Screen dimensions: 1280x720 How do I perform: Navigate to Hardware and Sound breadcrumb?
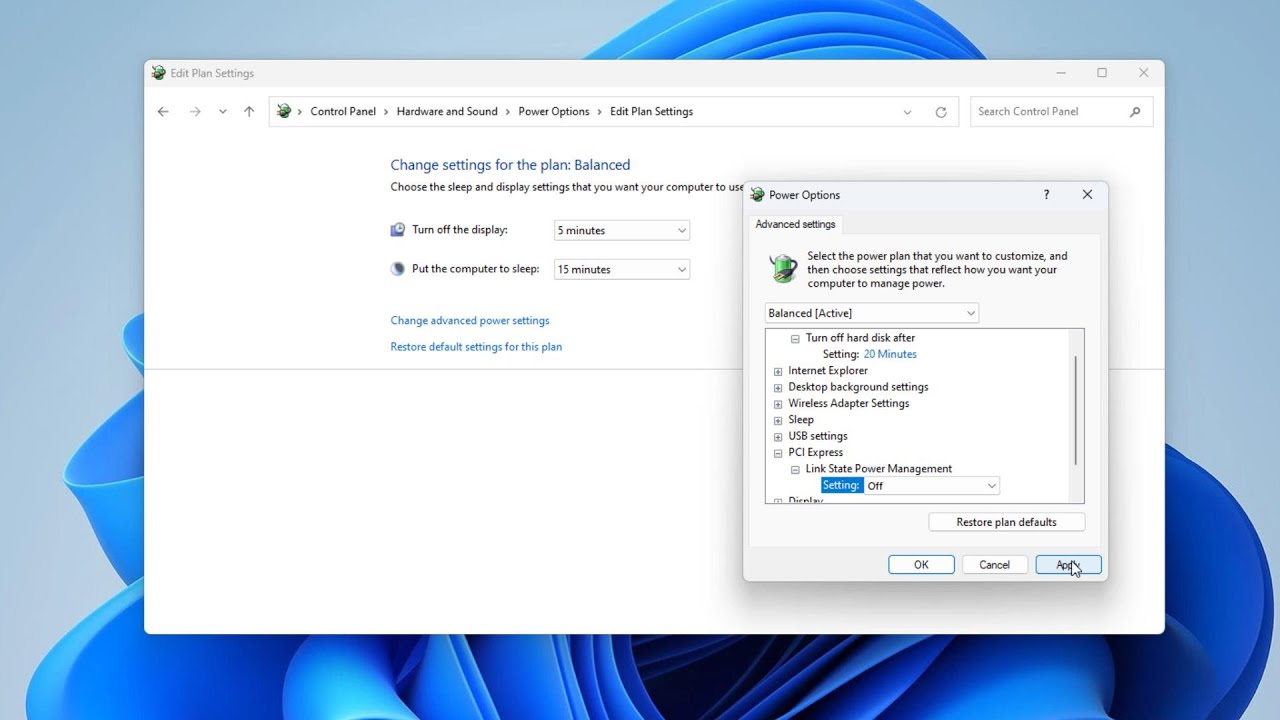(x=447, y=112)
